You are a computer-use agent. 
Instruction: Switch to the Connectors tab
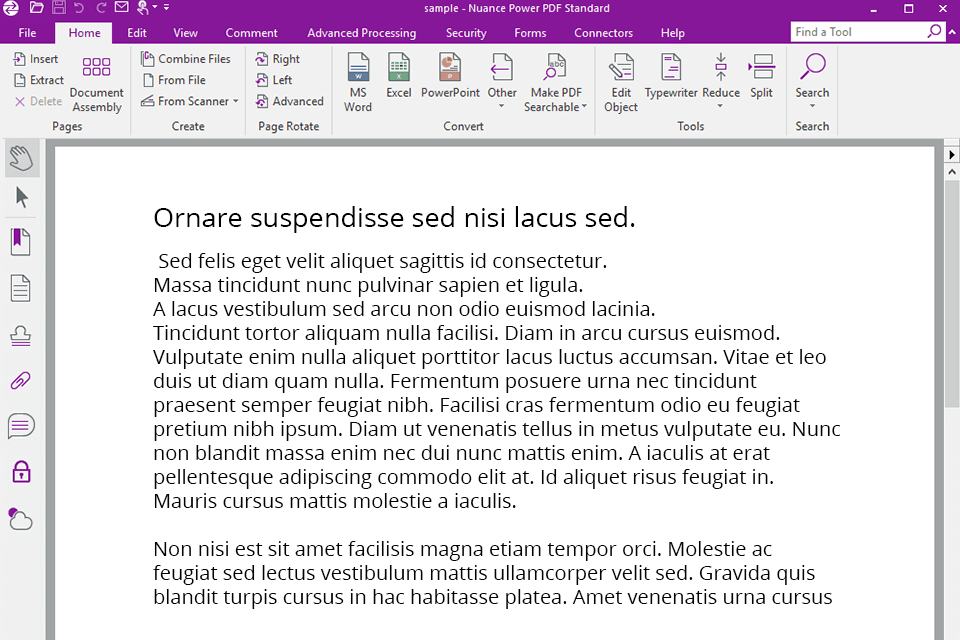tap(603, 33)
